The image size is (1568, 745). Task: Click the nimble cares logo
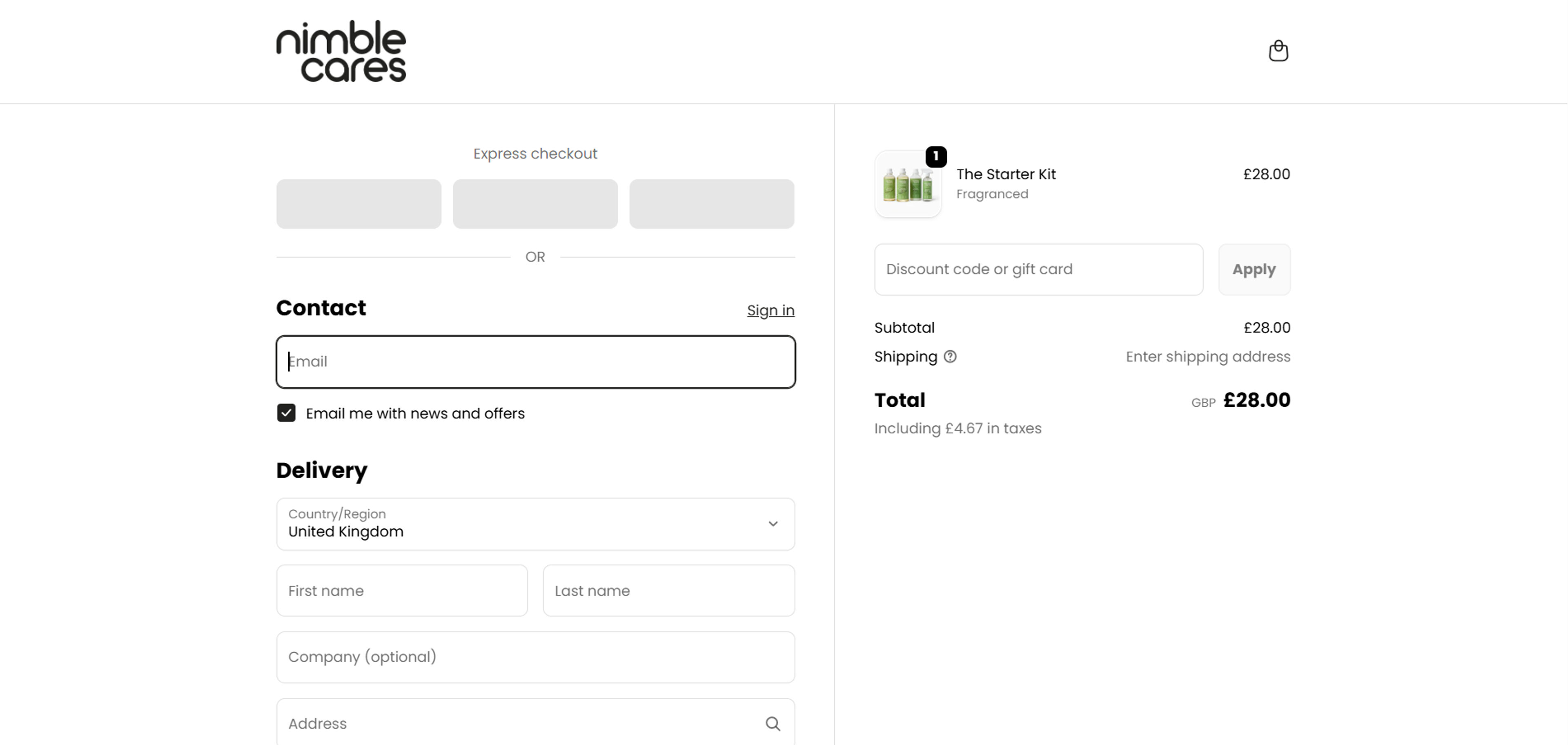coord(341,50)
